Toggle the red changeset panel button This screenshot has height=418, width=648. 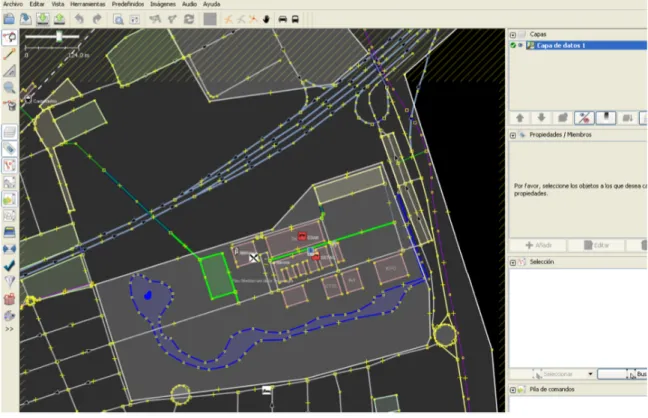(10, 299)
